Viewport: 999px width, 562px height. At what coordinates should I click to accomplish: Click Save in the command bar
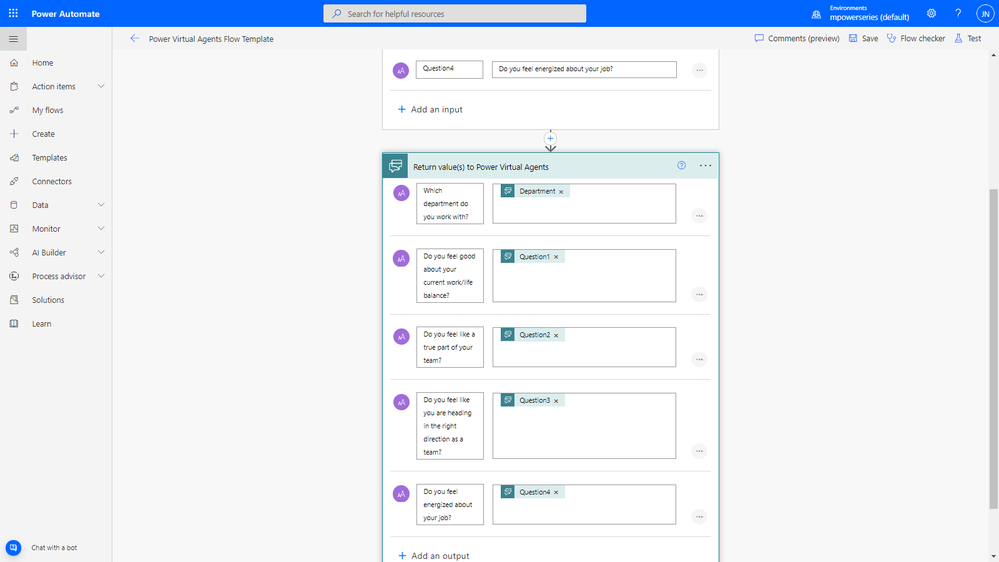coord(863,38)
